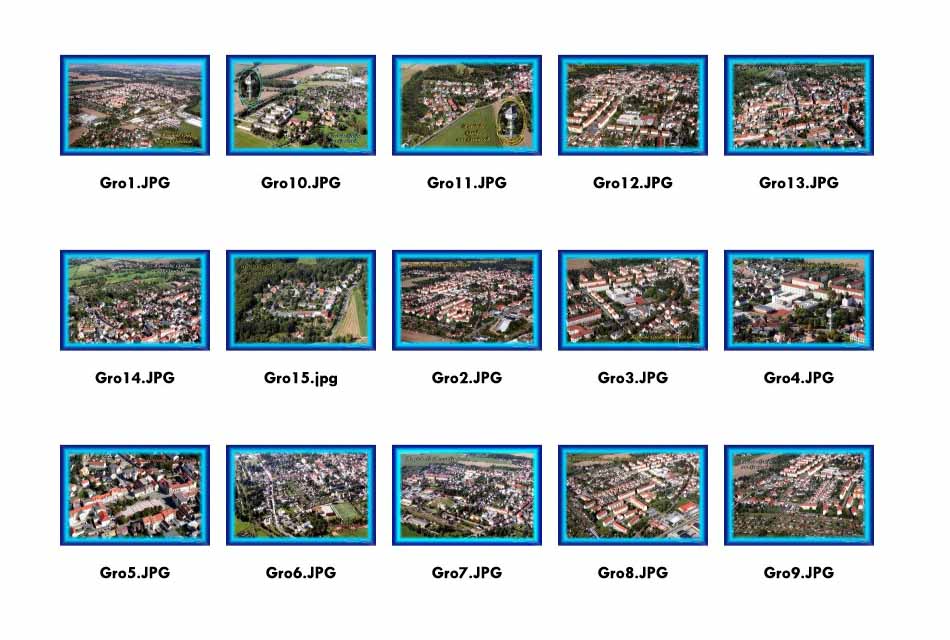Open the Gro12.JPG thumbnail picture
Screen dimensions: 950x640
click(x=633, y=105)
